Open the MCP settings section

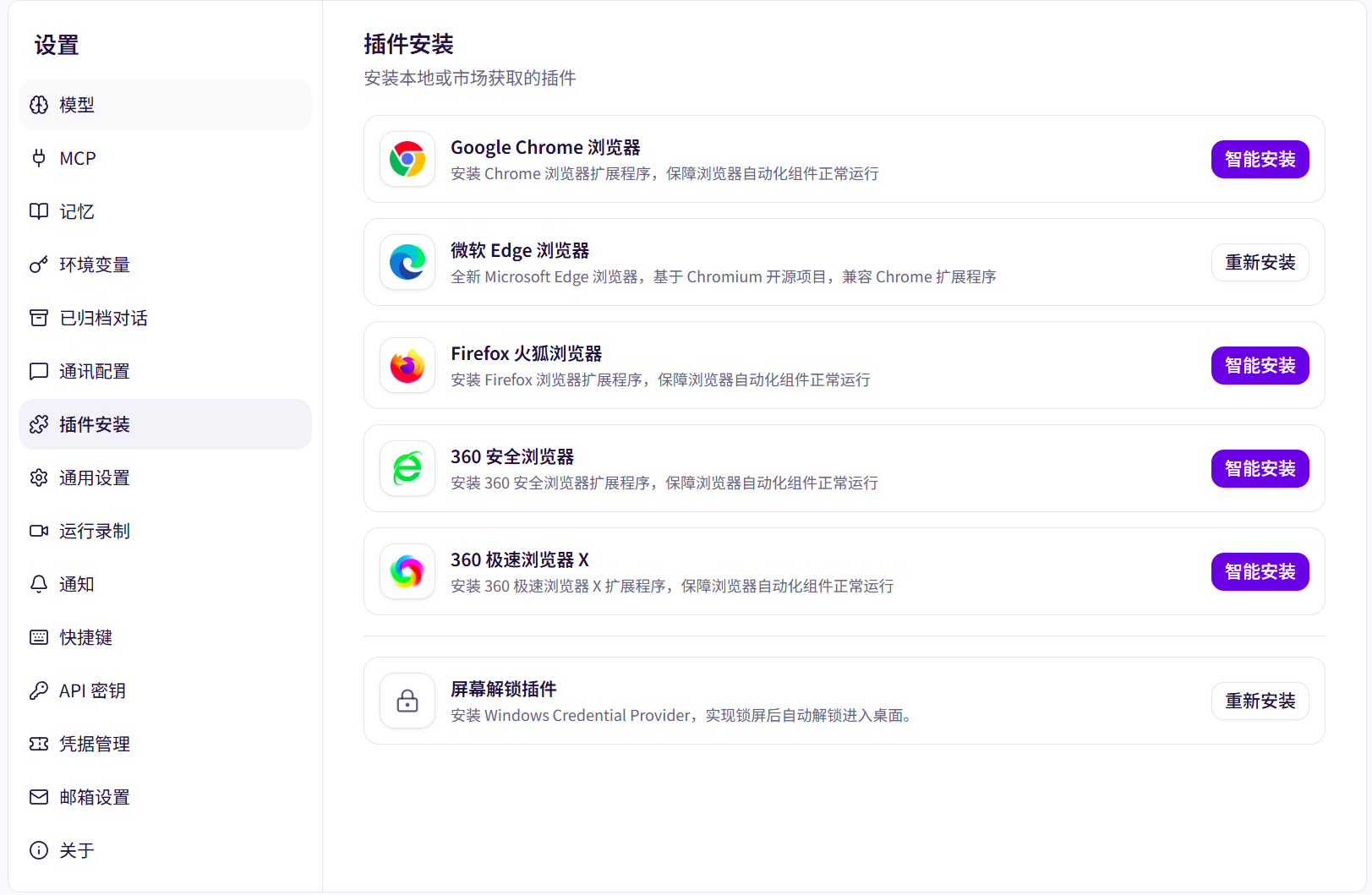coord(166,158)
